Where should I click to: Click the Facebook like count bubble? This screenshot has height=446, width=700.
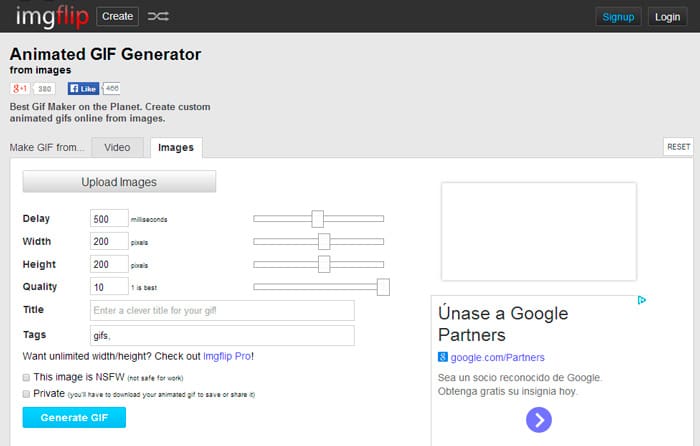pos(112,88)
